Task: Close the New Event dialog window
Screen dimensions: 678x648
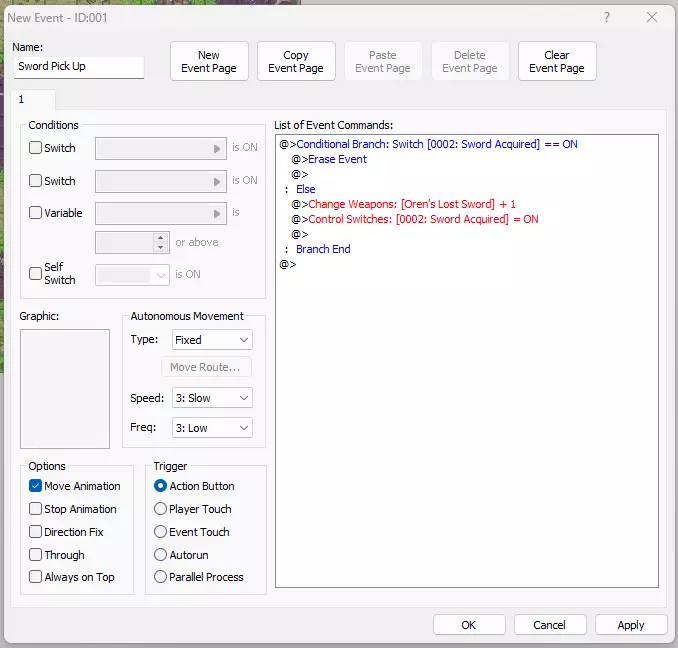Action: point(652,18)
